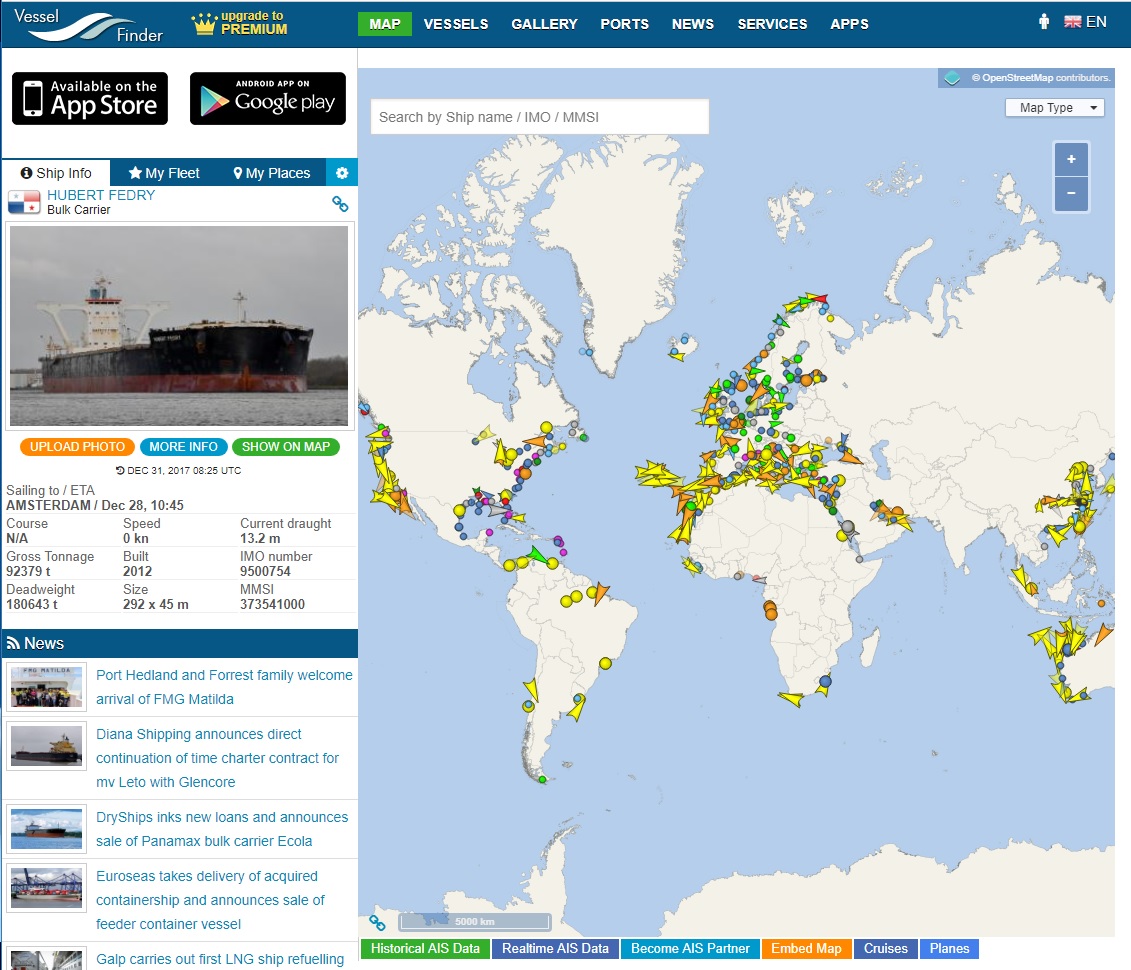Image resolution: width=1131 pixels, height=970 pixels.
Task: Click the ship name search field
Action: click(x=539, y=117)
